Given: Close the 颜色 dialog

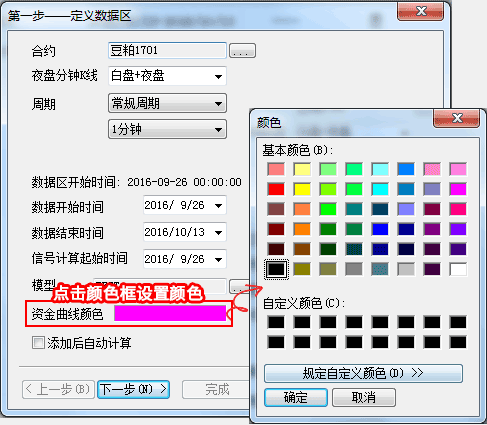Looking at the screenshot, I should tap(456, 118).
